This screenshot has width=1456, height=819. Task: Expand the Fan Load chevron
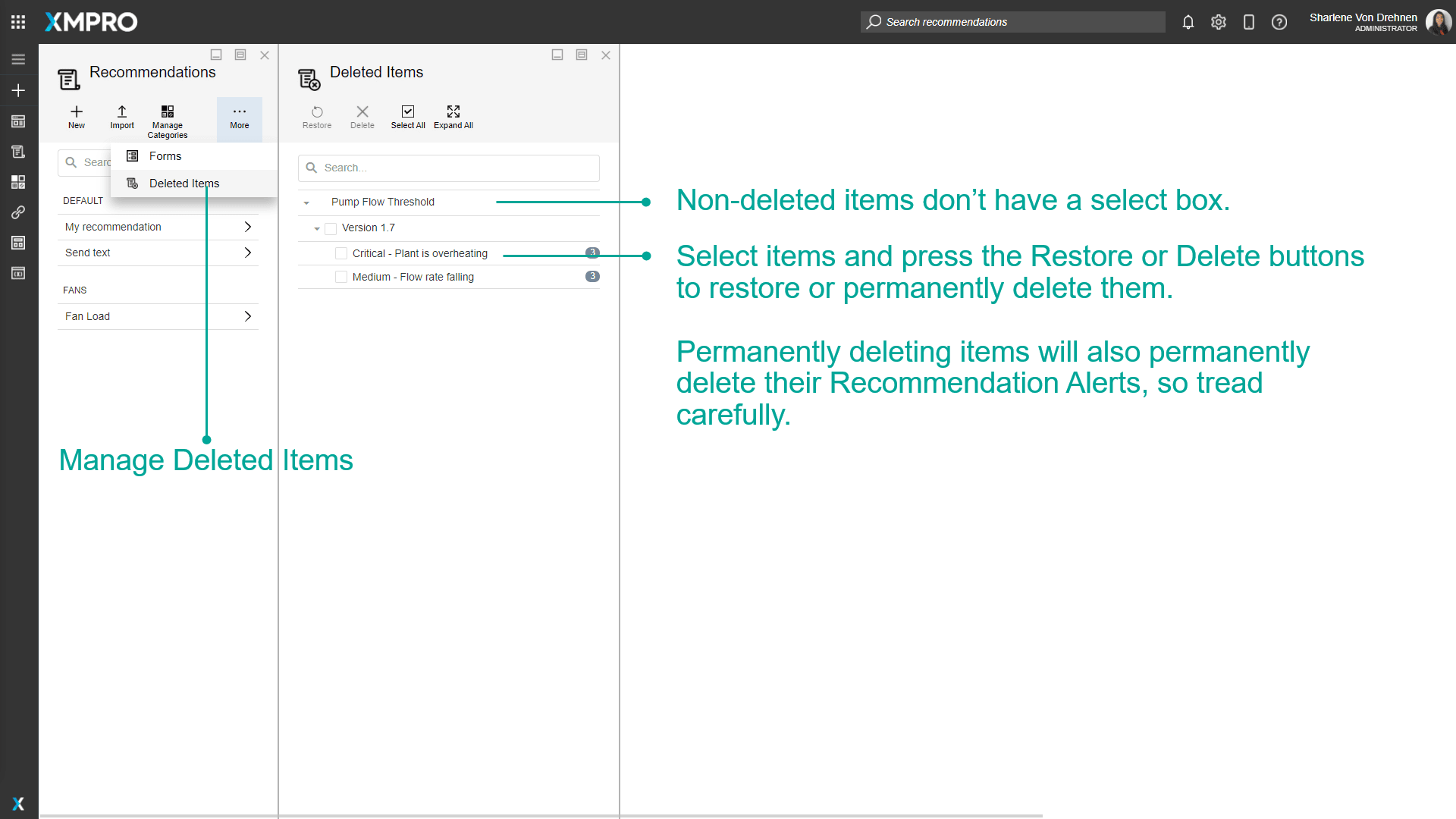click(248, 316)
